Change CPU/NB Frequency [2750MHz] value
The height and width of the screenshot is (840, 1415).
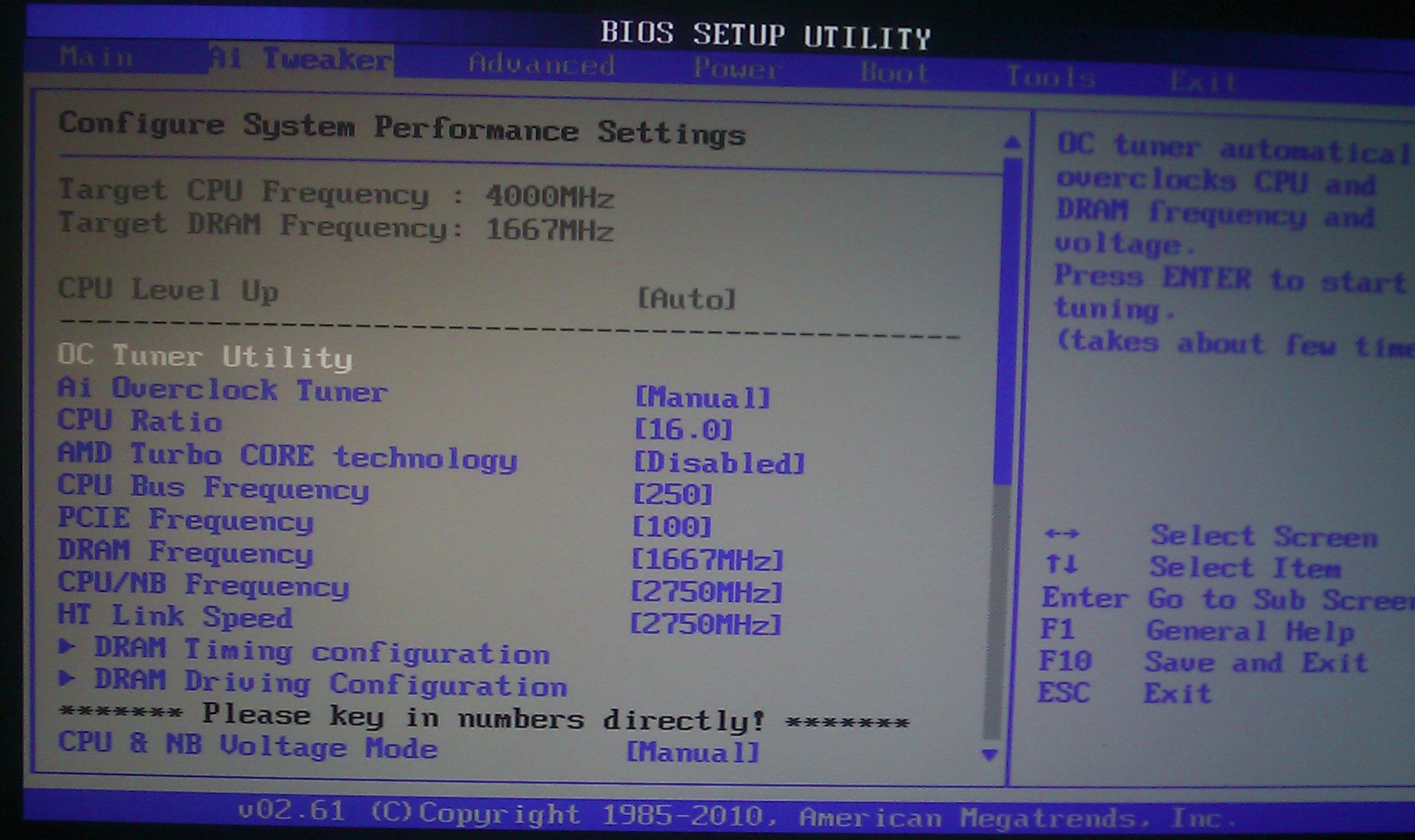tap(706, 592)
